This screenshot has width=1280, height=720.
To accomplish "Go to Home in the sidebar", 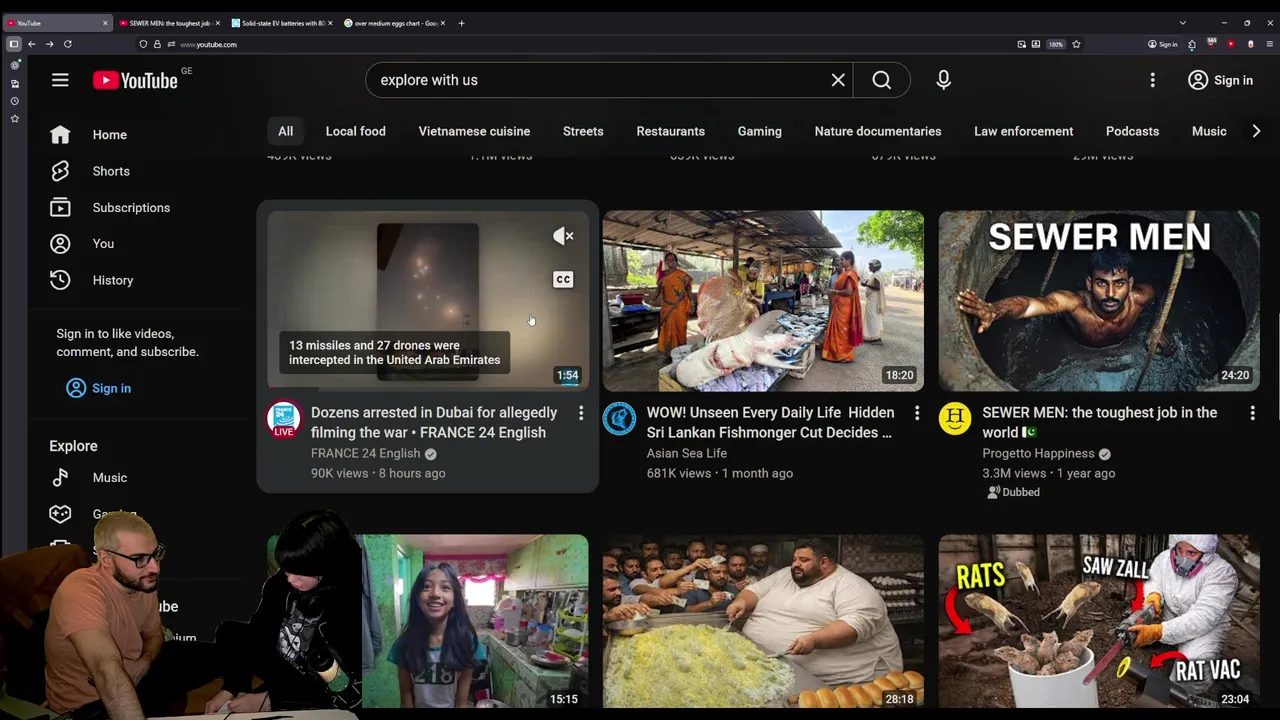I will 110,135.
